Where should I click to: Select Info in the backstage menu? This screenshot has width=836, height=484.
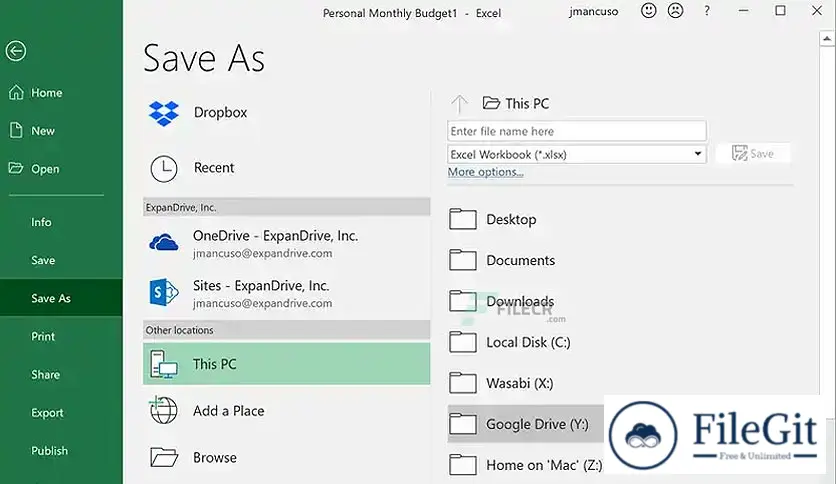pyautogui.click(x=41, y=222)
